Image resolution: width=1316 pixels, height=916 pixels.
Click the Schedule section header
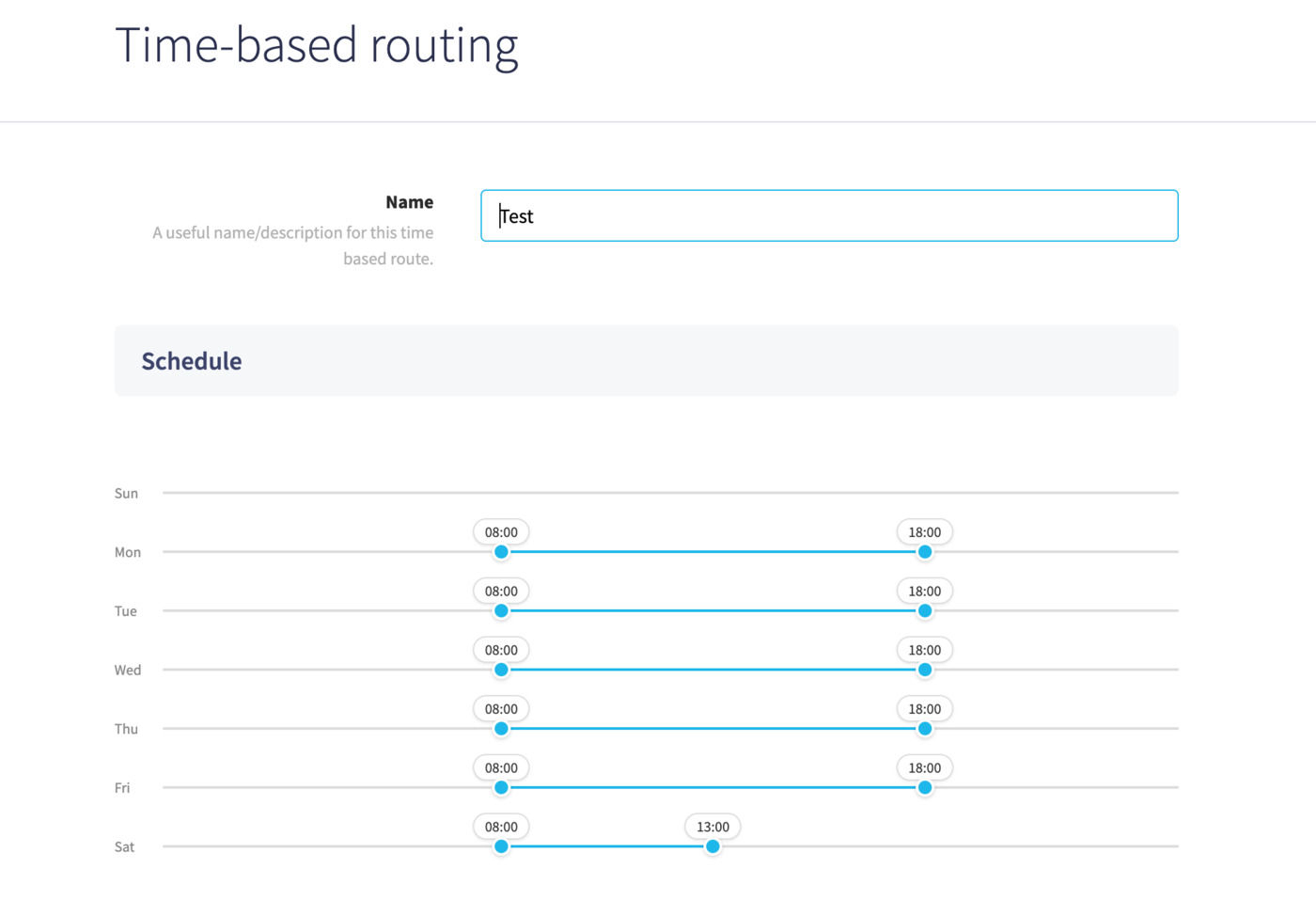click(192, 361)
